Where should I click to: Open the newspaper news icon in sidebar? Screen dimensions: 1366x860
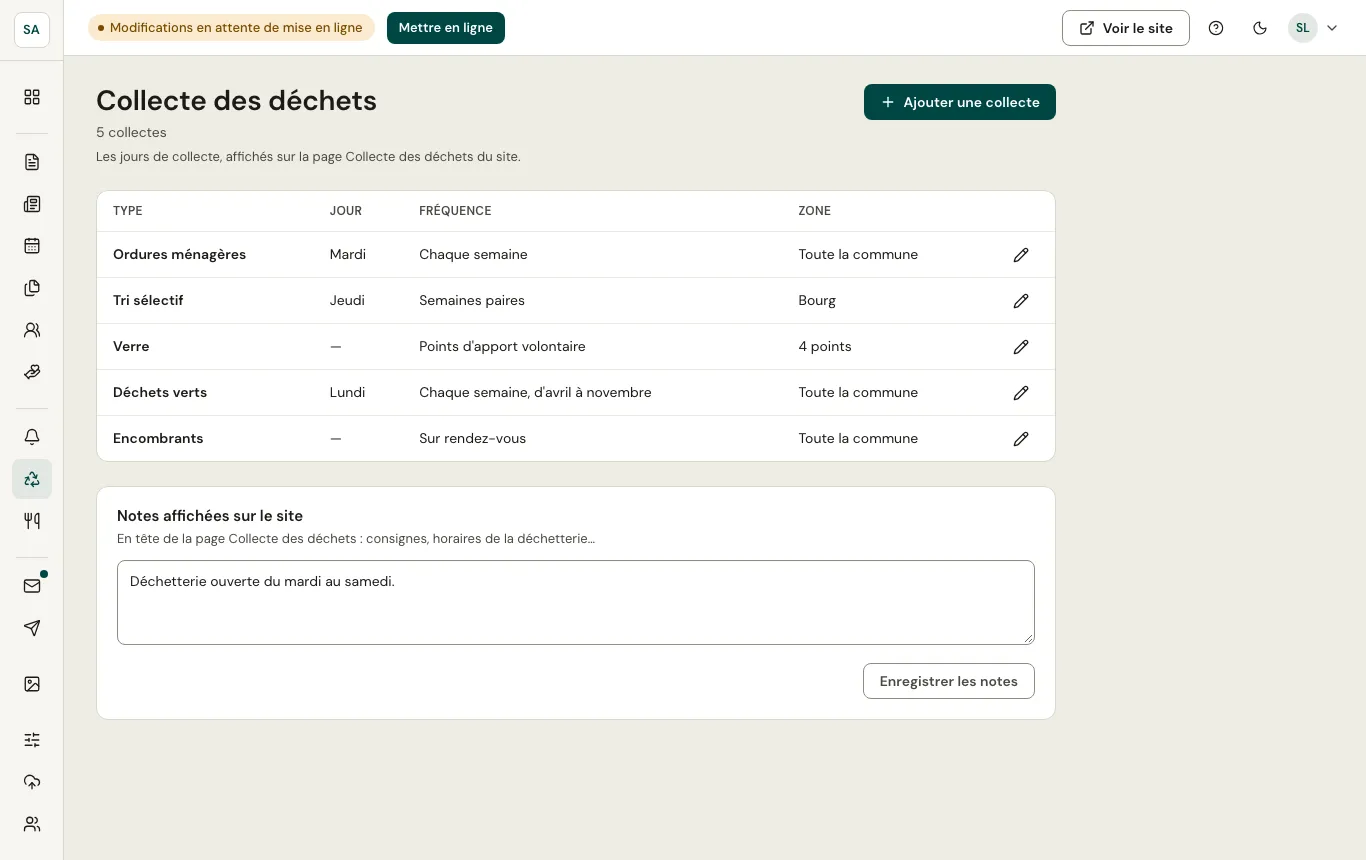pos(32,204)
